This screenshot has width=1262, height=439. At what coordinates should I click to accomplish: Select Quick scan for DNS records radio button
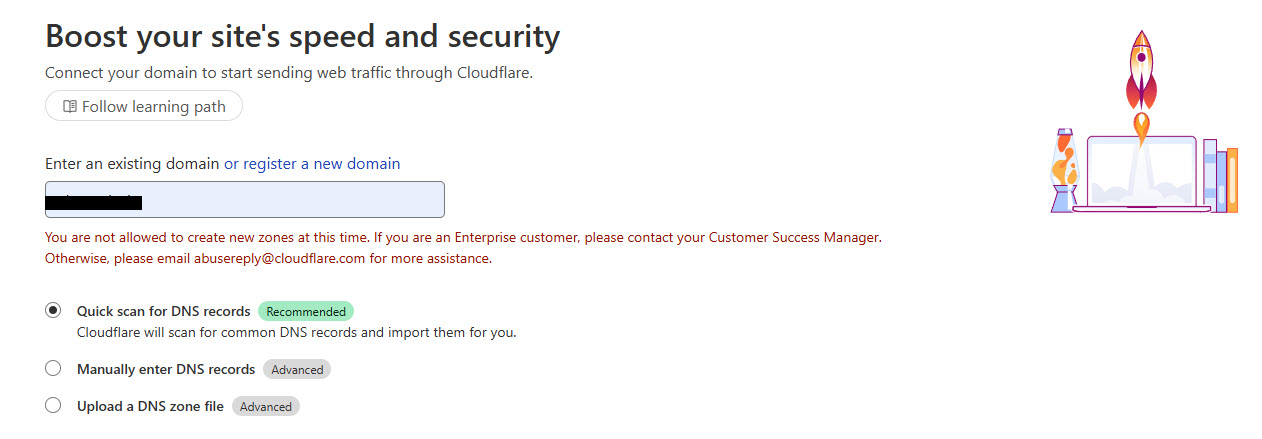click(53, 311)
